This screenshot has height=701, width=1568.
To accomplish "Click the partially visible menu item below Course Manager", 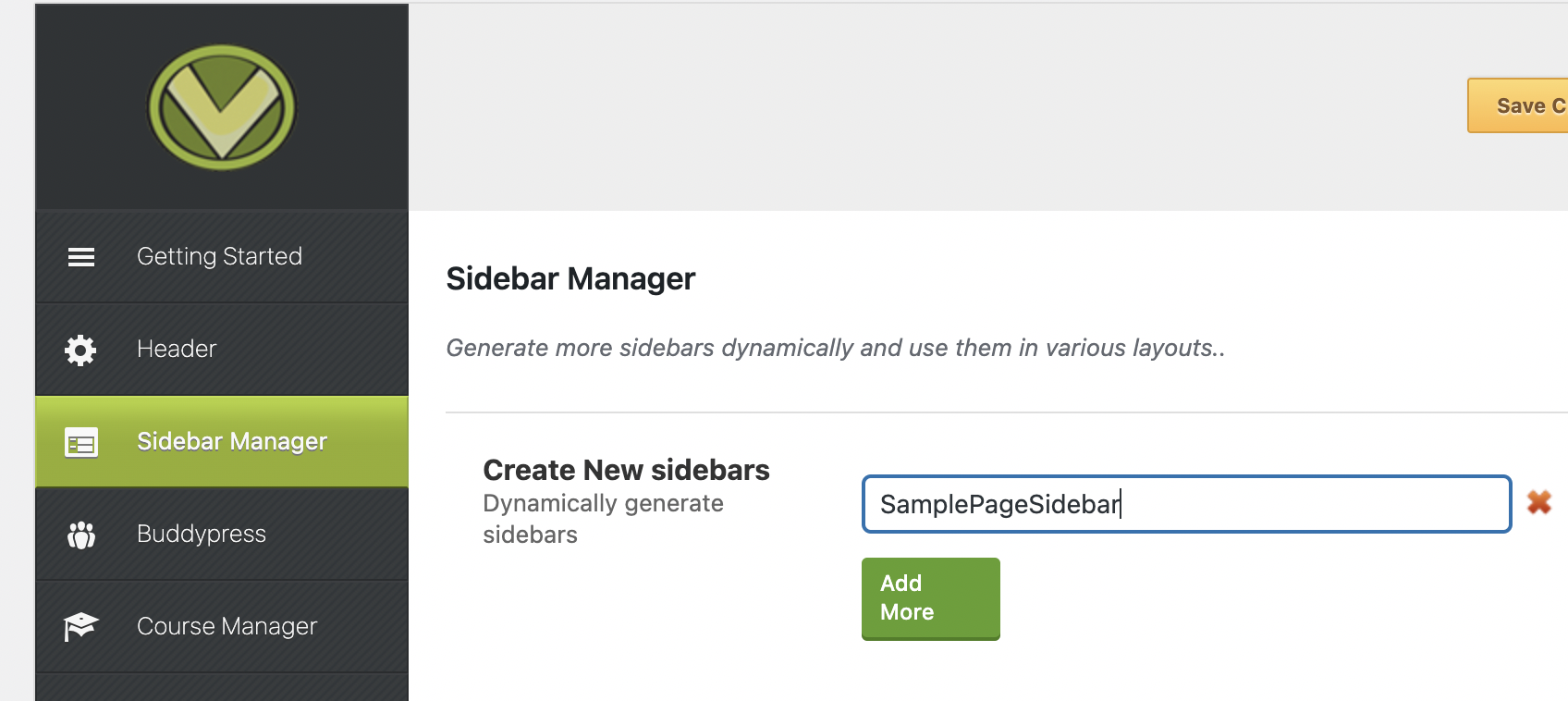I will (x=222, y=687).
